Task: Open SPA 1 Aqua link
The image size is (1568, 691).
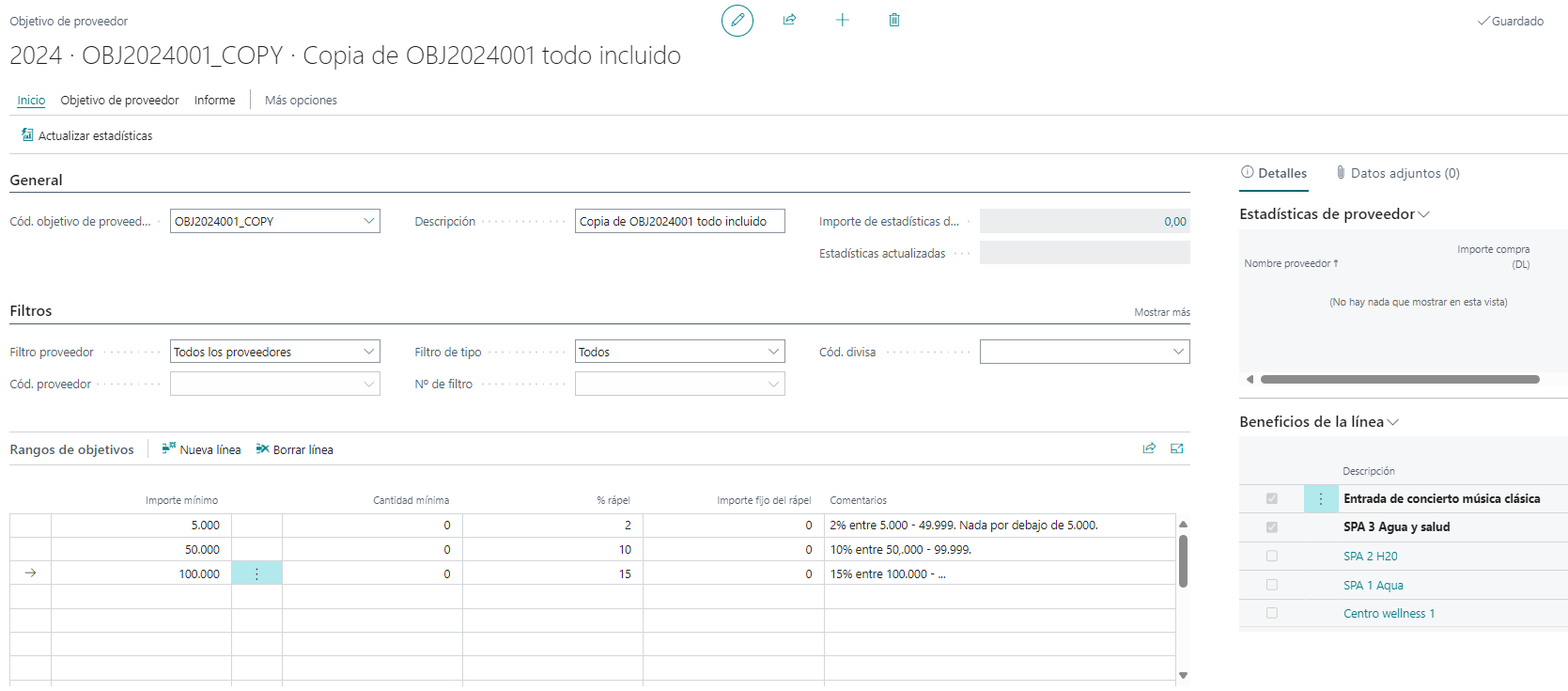Action: [1373, 586]
